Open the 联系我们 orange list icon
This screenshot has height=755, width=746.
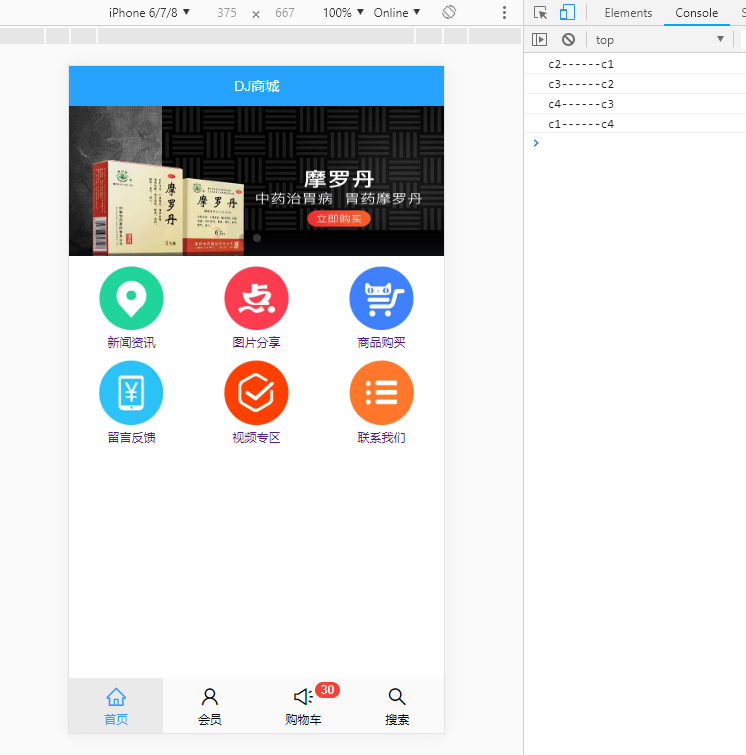point(381,393)
